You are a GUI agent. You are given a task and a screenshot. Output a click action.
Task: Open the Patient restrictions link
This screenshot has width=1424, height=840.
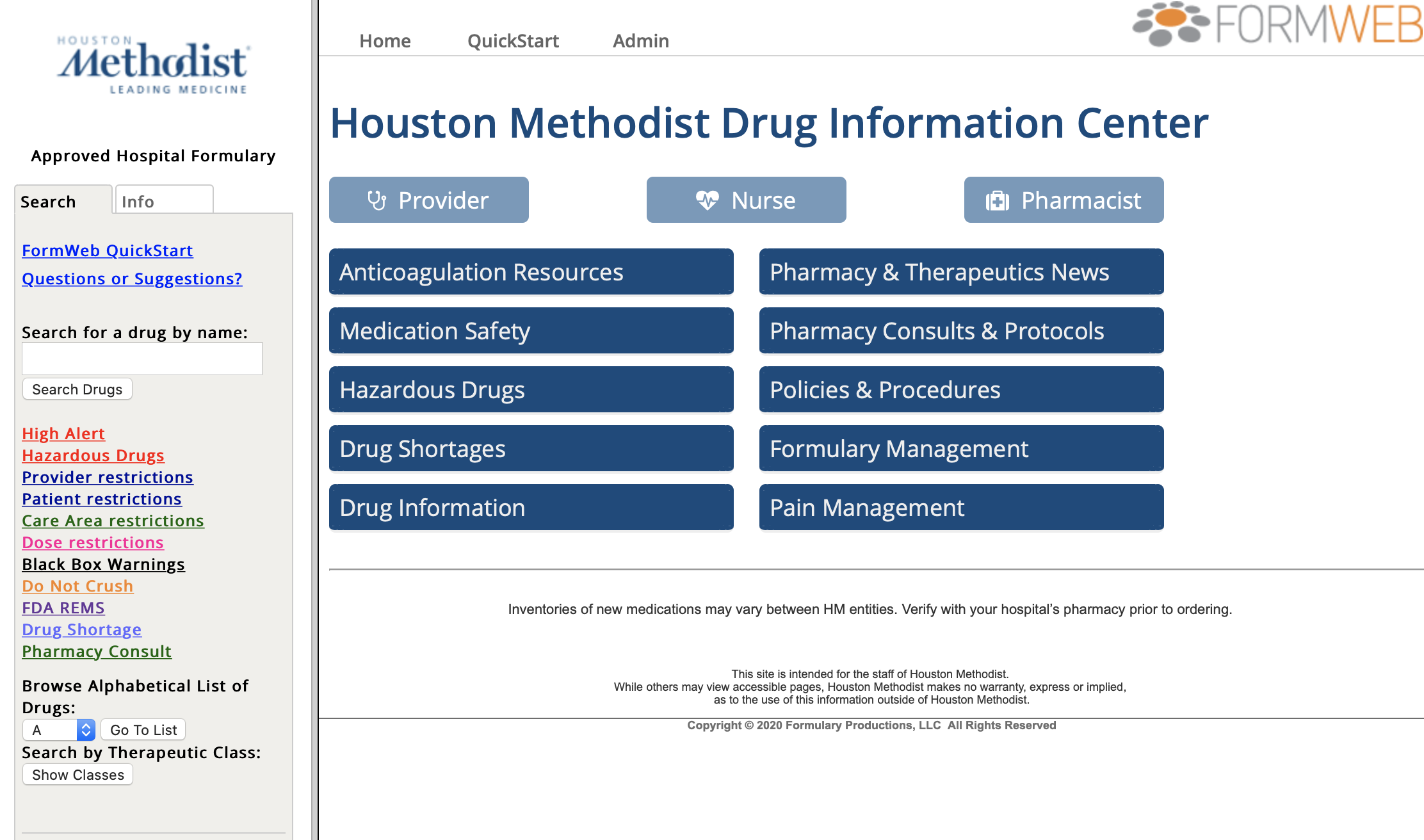[102, 499]
